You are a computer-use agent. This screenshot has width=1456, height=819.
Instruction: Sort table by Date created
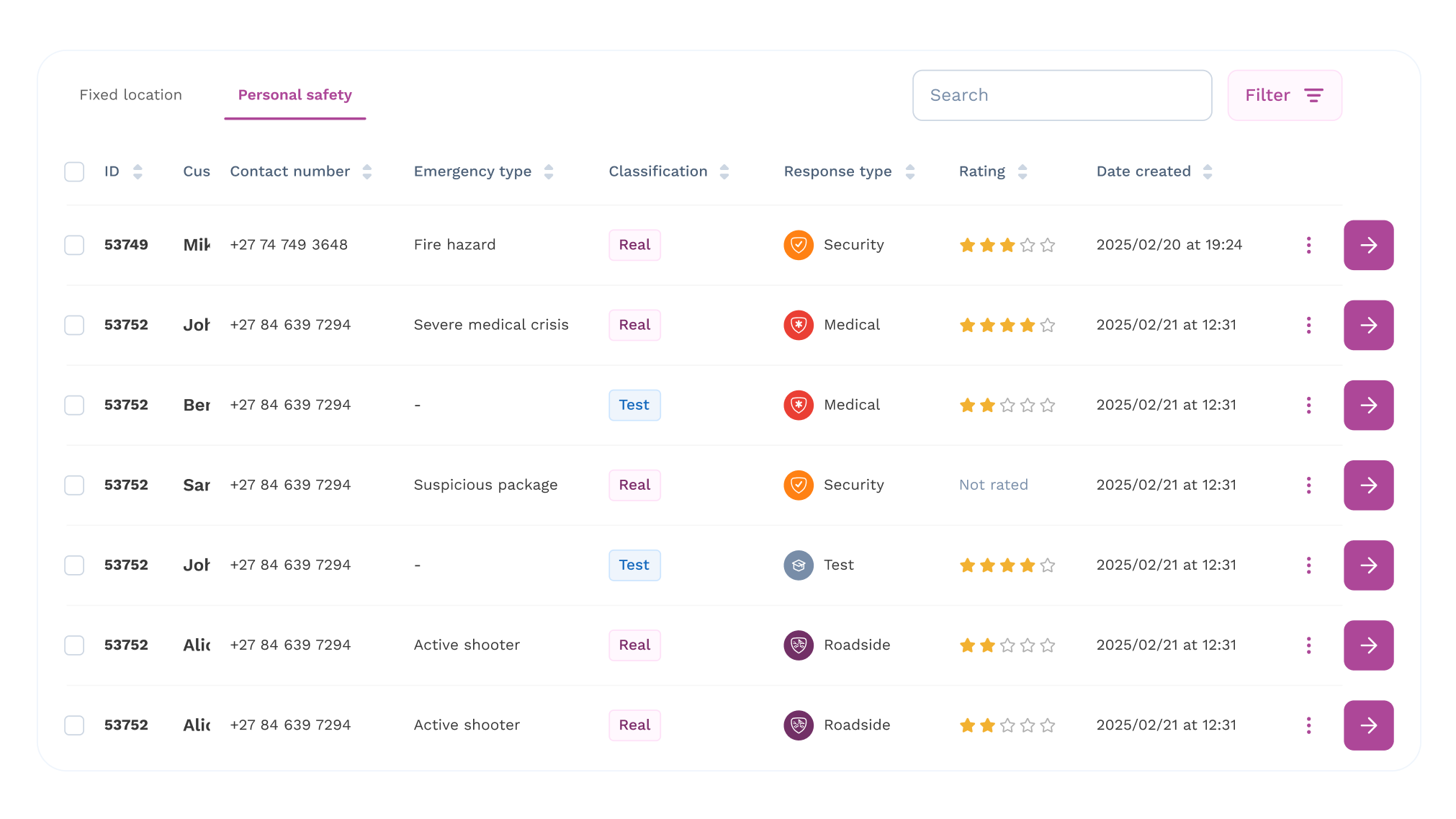(1208, 172)
